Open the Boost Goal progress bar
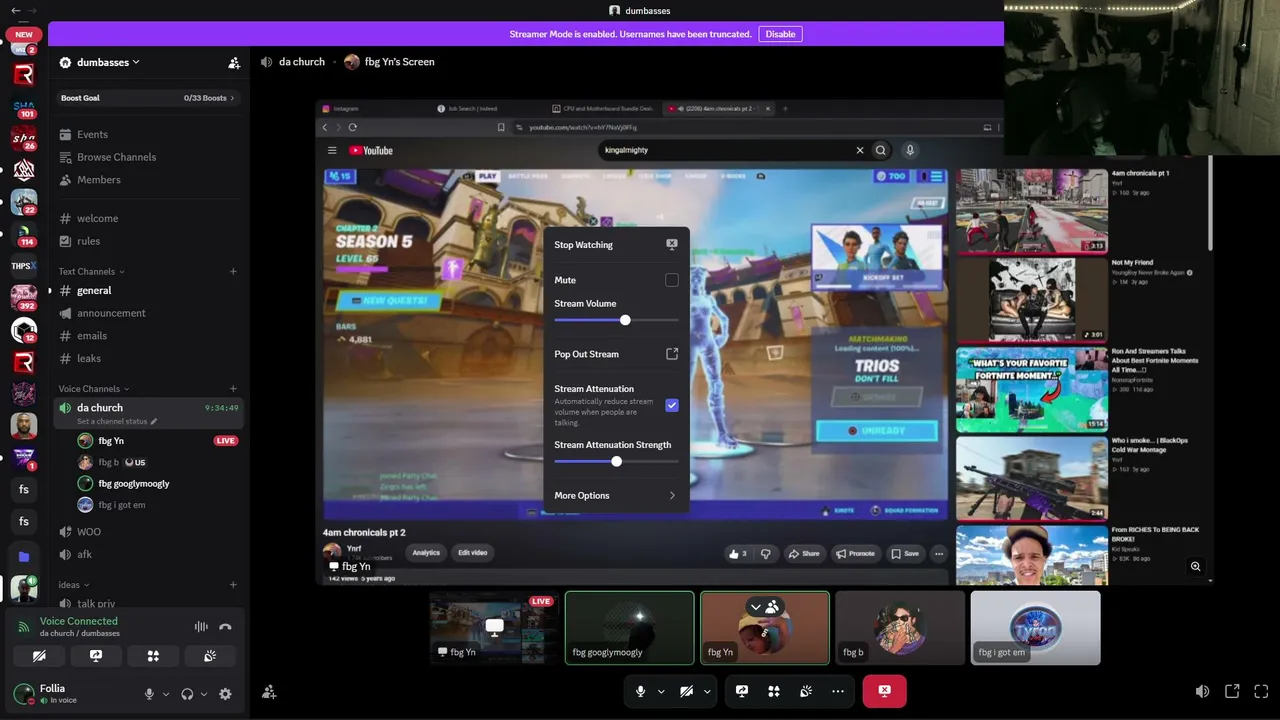 pos(148,98)
